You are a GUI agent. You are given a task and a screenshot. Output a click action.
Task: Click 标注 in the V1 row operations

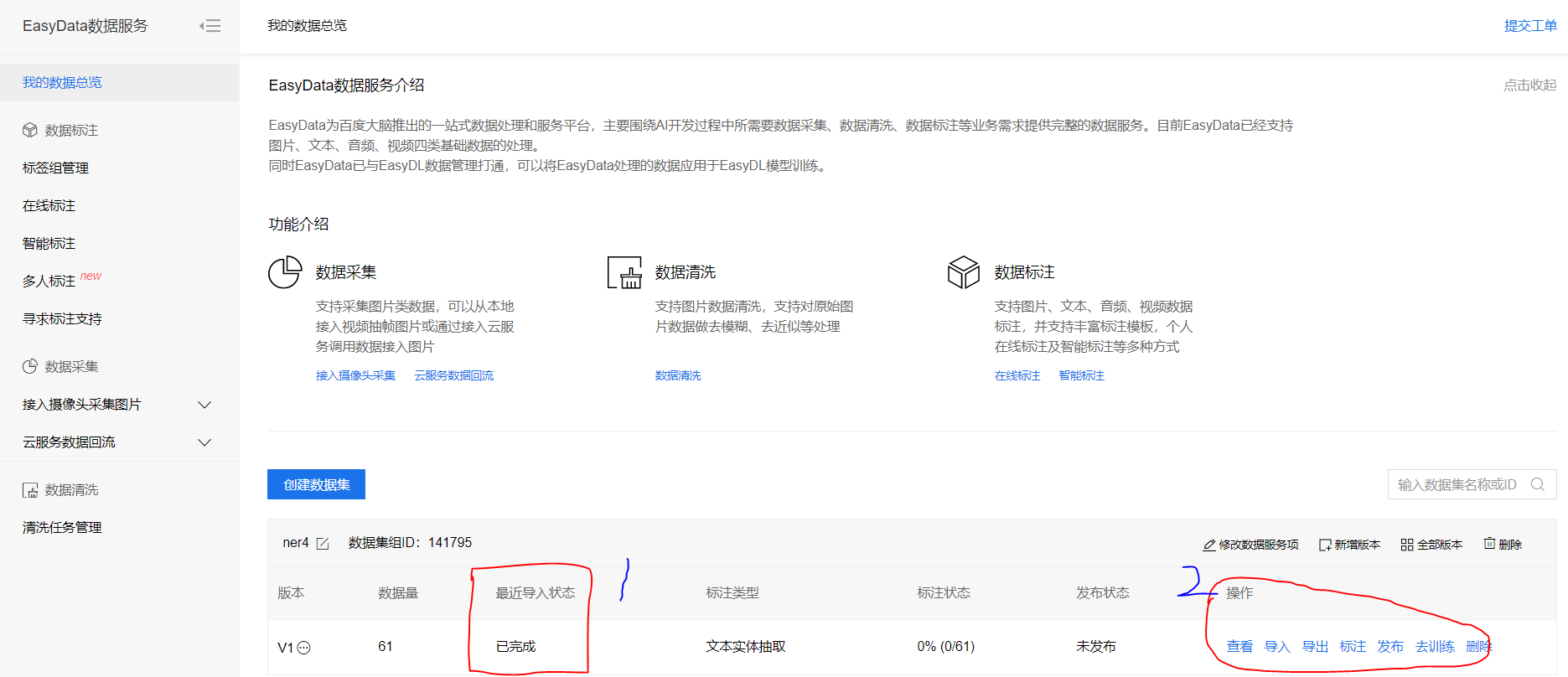click(1353, 647)
